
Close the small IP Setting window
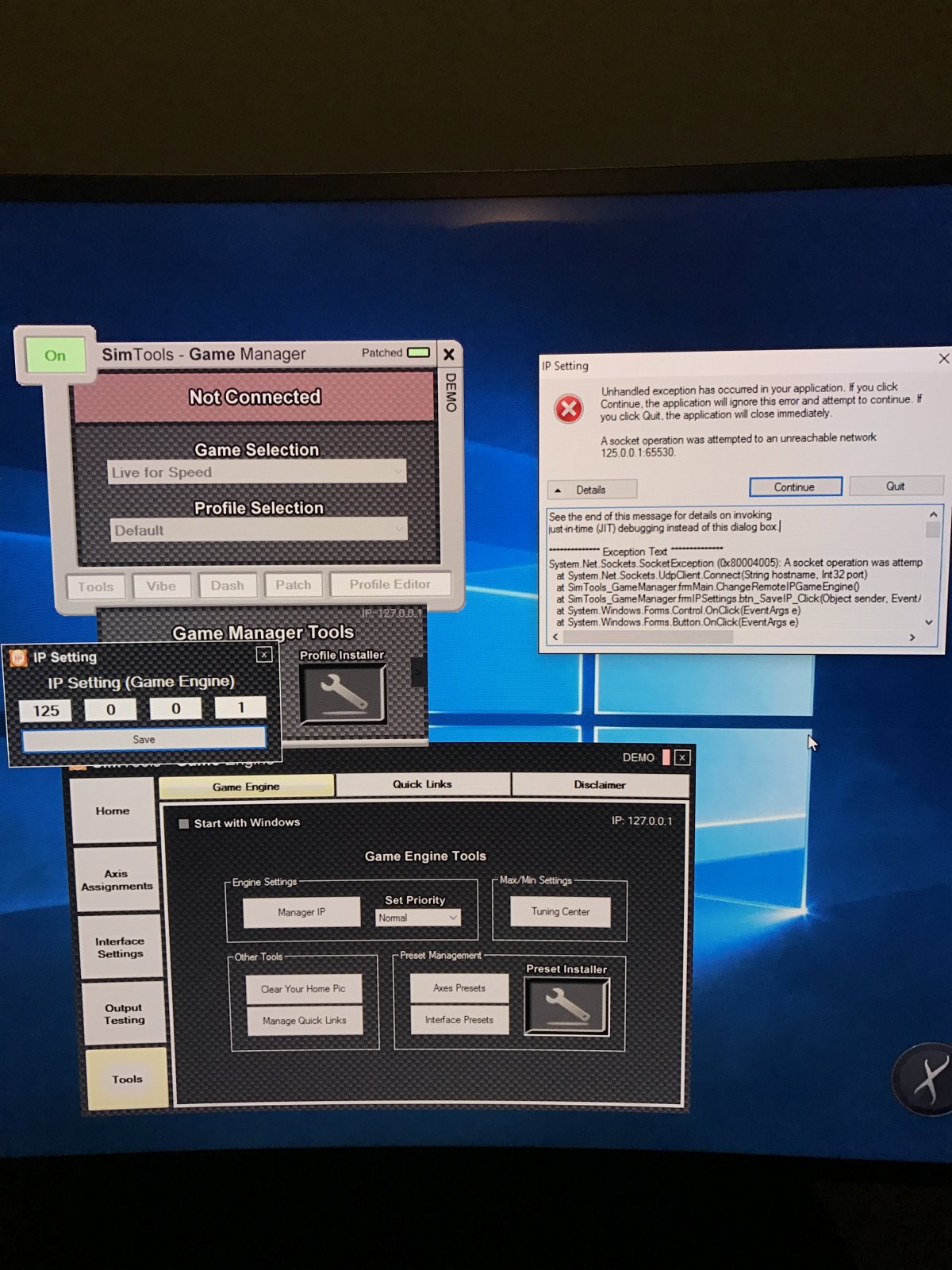click(x=264, y=654)
